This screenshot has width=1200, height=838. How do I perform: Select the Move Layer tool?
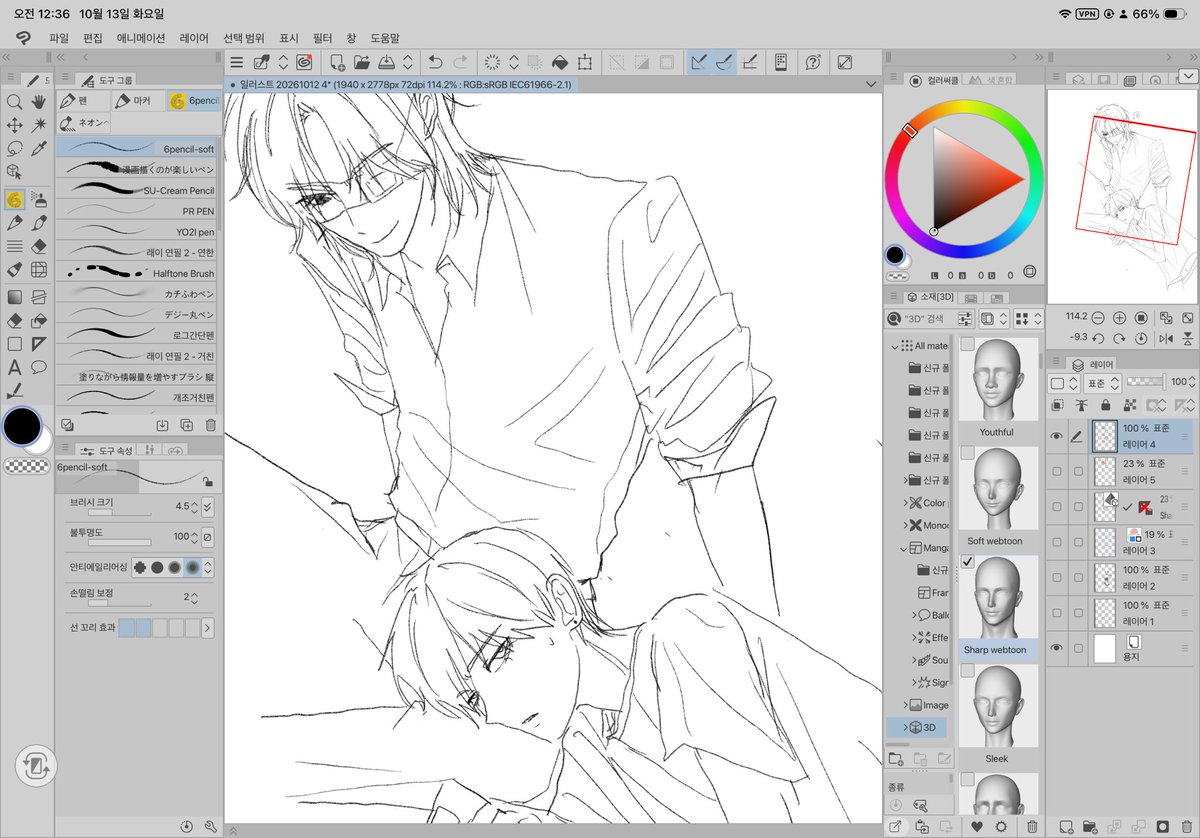point(15,125)
